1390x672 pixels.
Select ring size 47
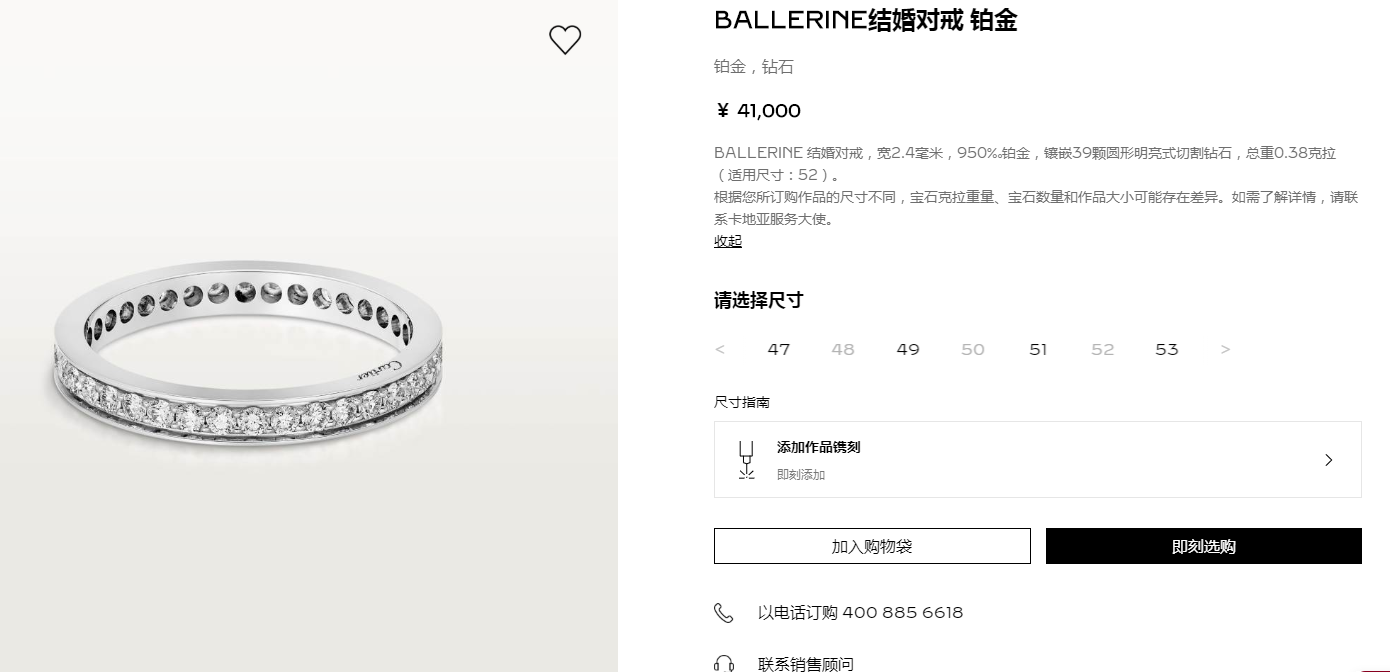point(779,350)
